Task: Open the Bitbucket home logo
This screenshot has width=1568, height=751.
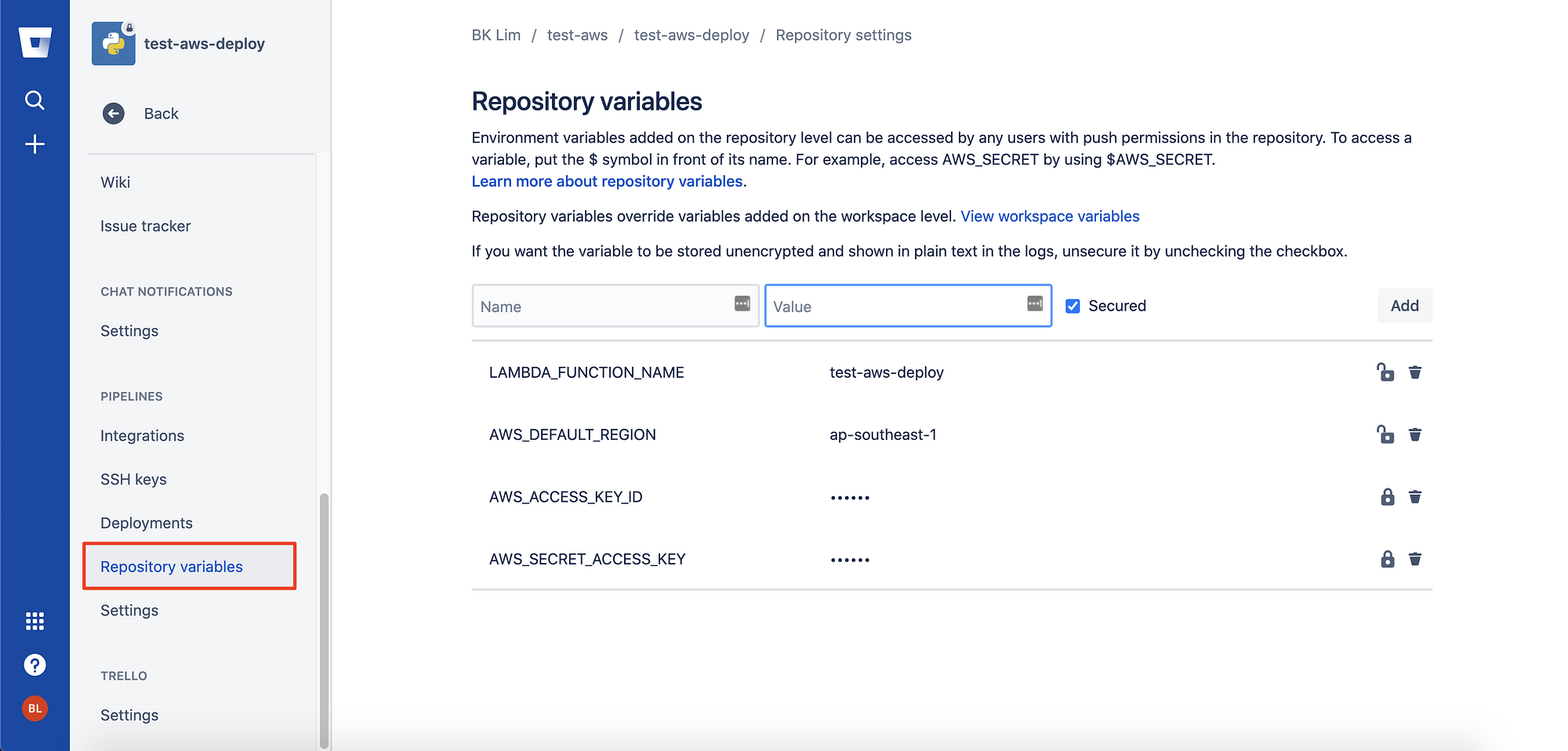Action: [34, 42]
